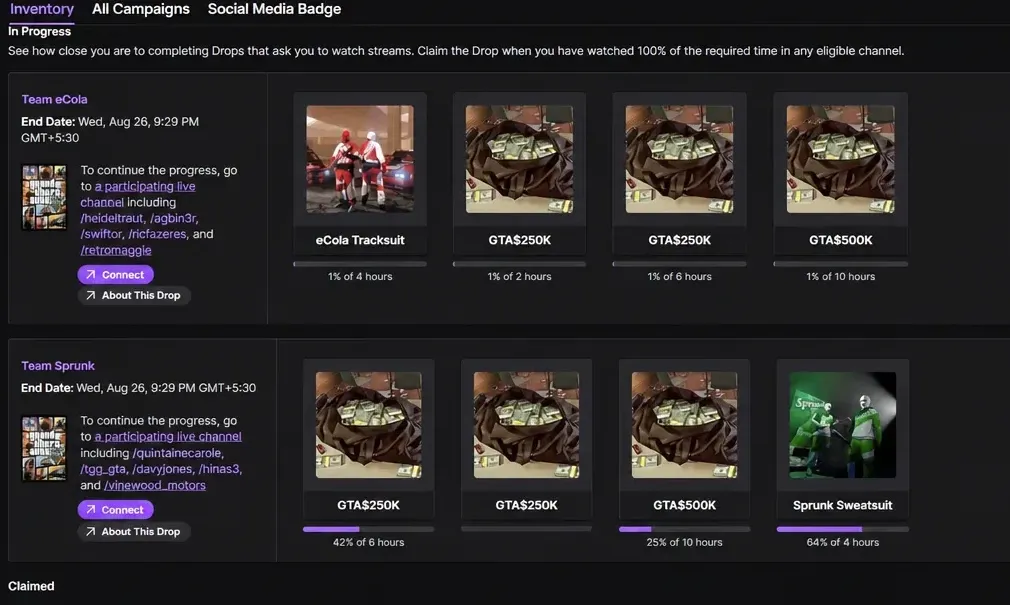Select eCola GTA$250K thumbnail with 2 hours
The image size is (1010, 605).
click(x=520, y=159)
